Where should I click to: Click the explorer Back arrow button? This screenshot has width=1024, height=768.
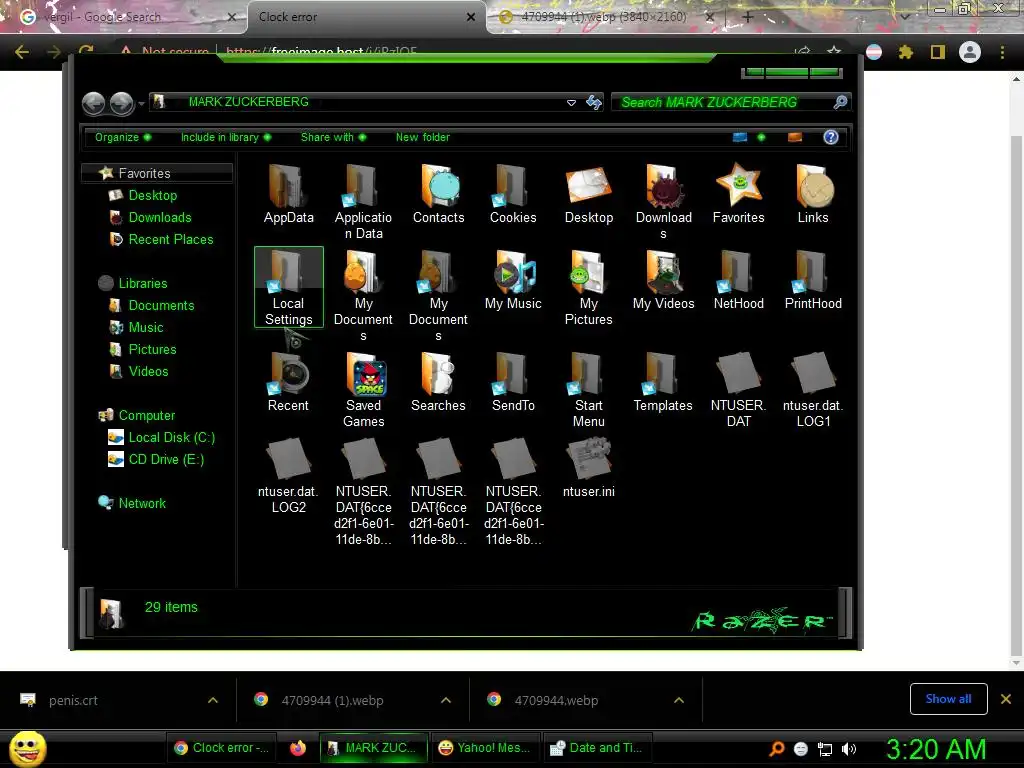coord(93,103)
